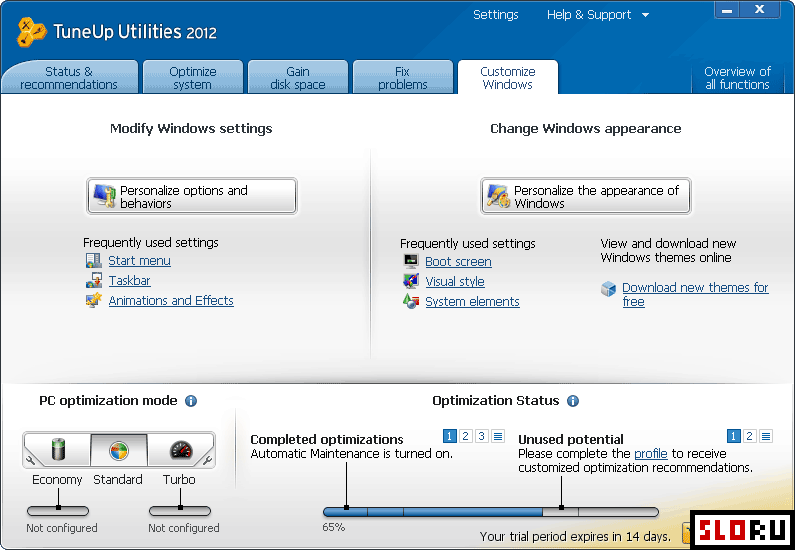Image resolution: width=795 pixels, height=550 pixels.
Task: Show completed optimizations page 2
Action: 465,436
